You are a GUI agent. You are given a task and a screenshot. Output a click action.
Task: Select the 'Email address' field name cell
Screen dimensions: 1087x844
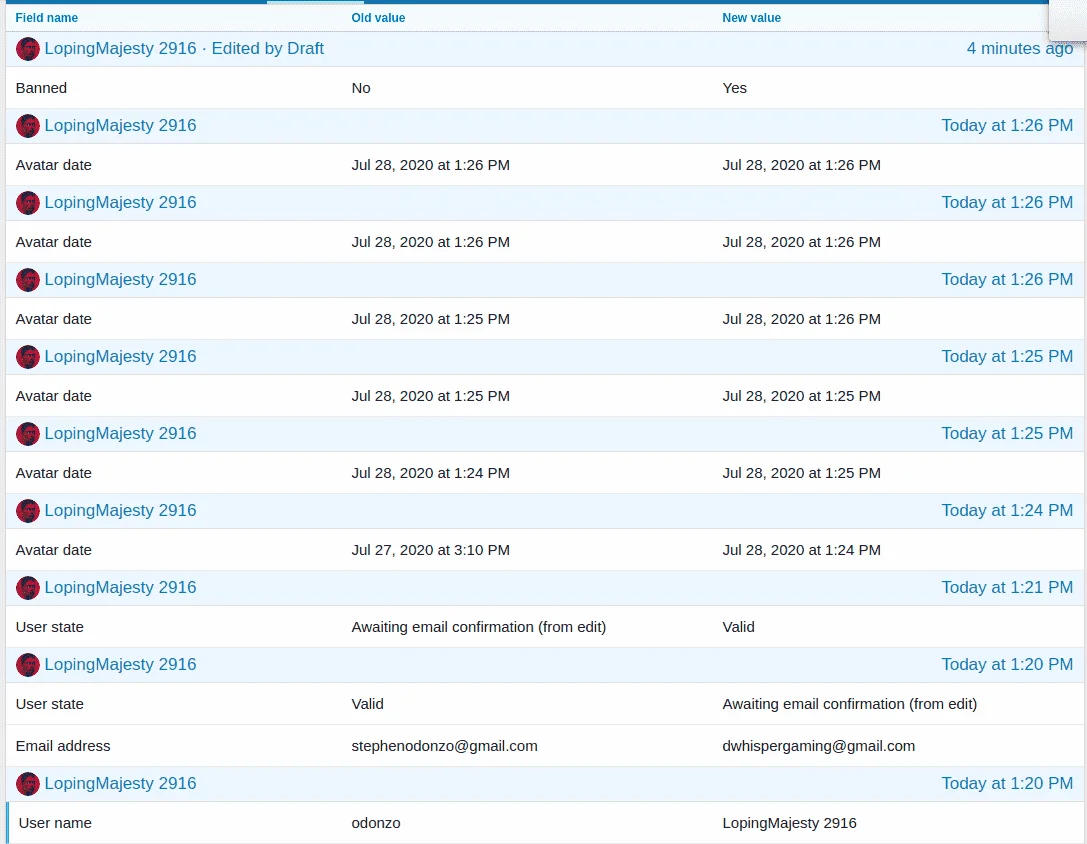[x=63, y=746]
